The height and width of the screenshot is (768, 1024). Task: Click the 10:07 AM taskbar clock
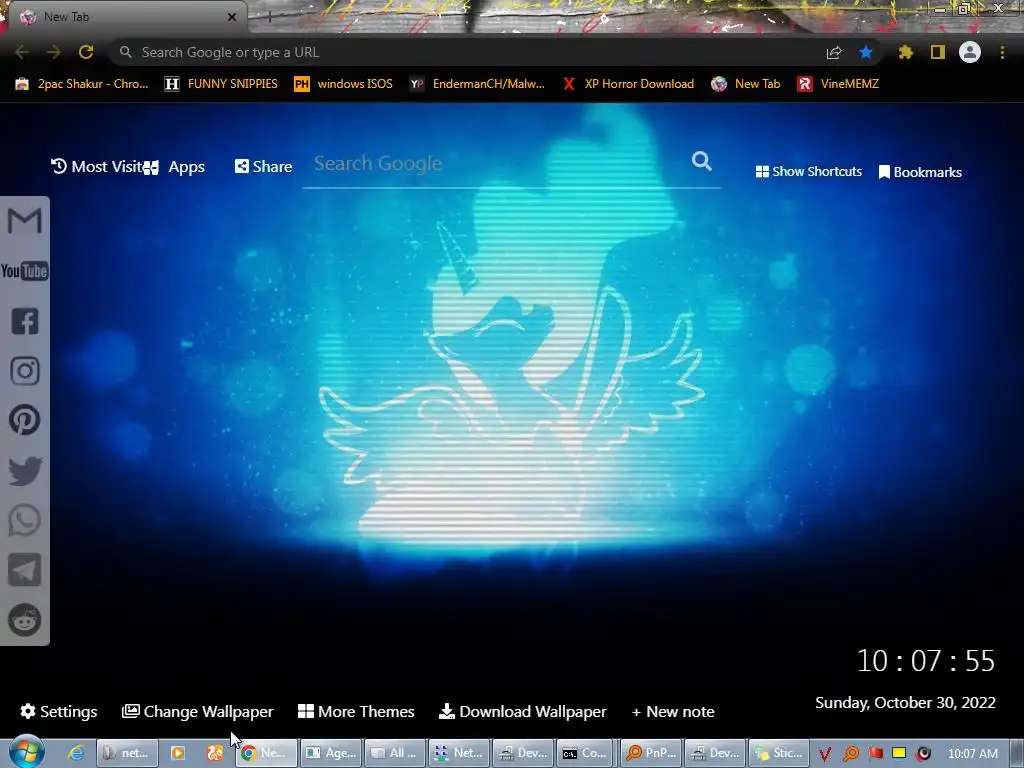tap(972, 754)
